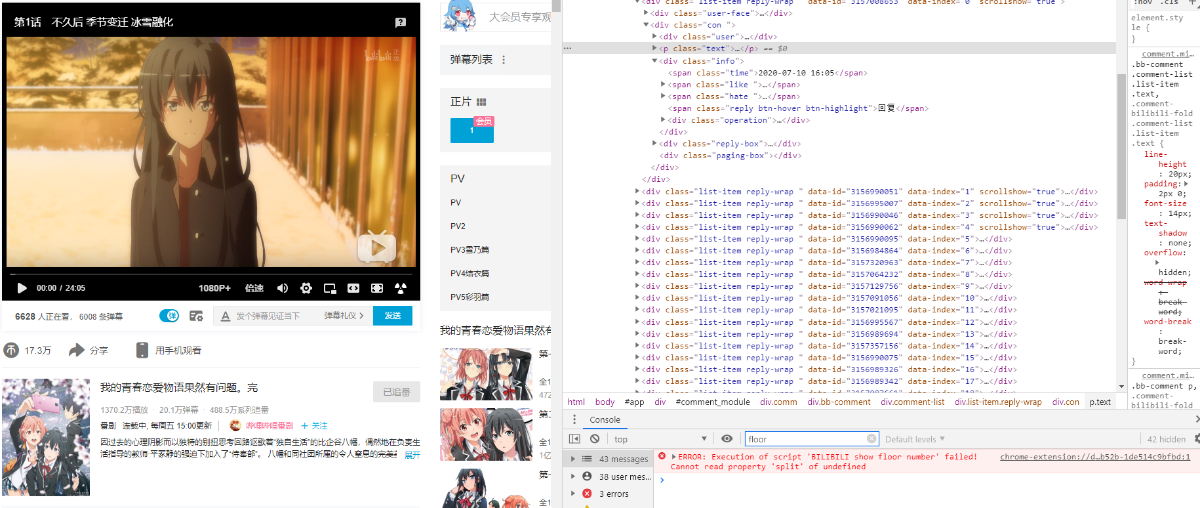1200x508 pixels.
Task: Open the 1080P+ quality selector
Action: click(x=214, y=288)
